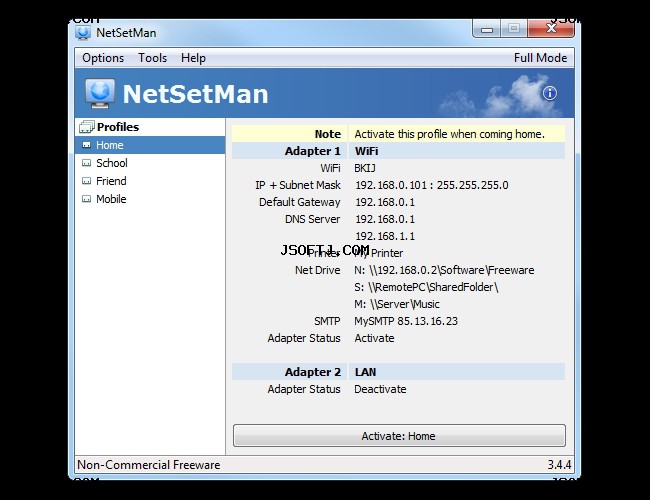
Task: Click the note 'Activate this profile when coming home.'
Action: 449,134
